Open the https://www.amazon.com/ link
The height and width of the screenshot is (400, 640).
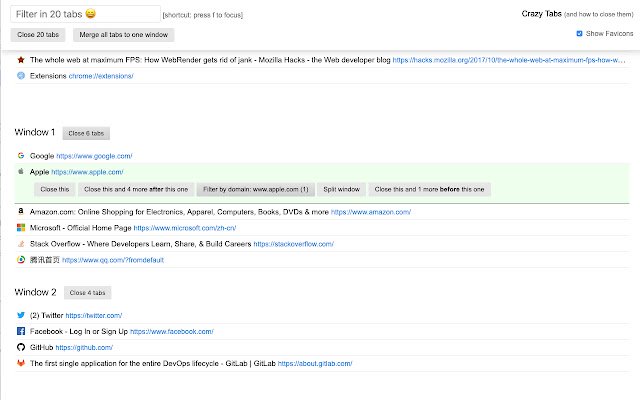(x=371, y=212)
